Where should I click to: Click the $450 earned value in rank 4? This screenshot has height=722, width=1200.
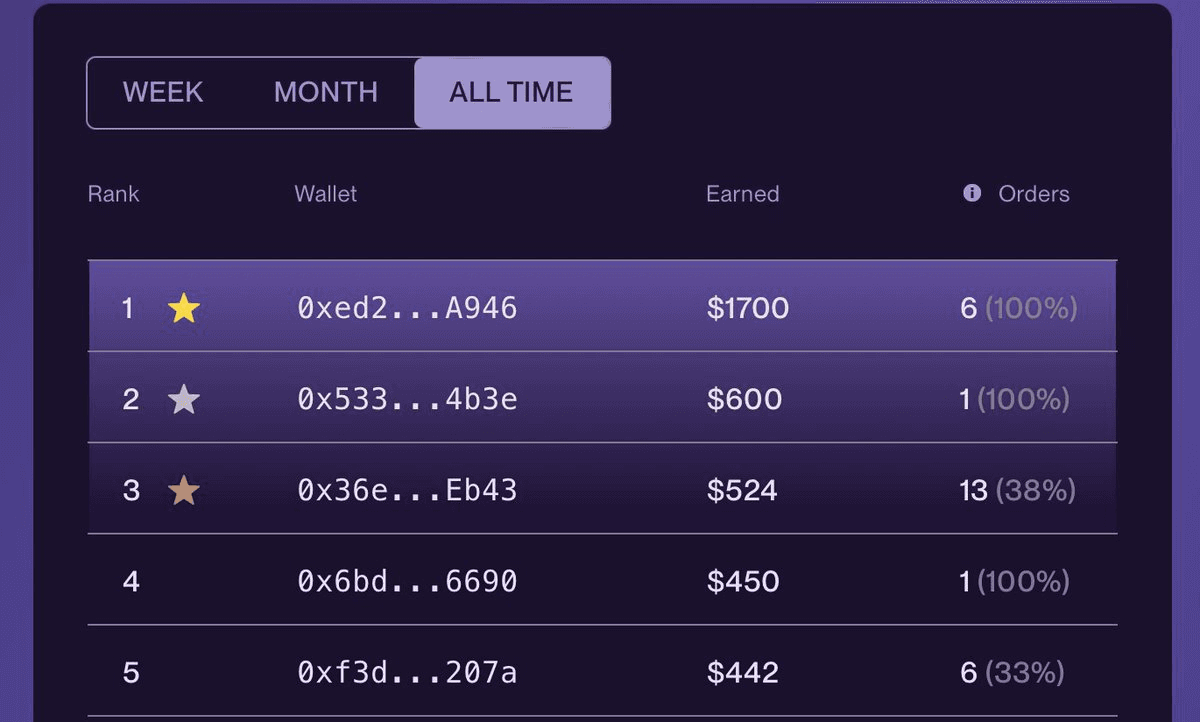point(743,582)
